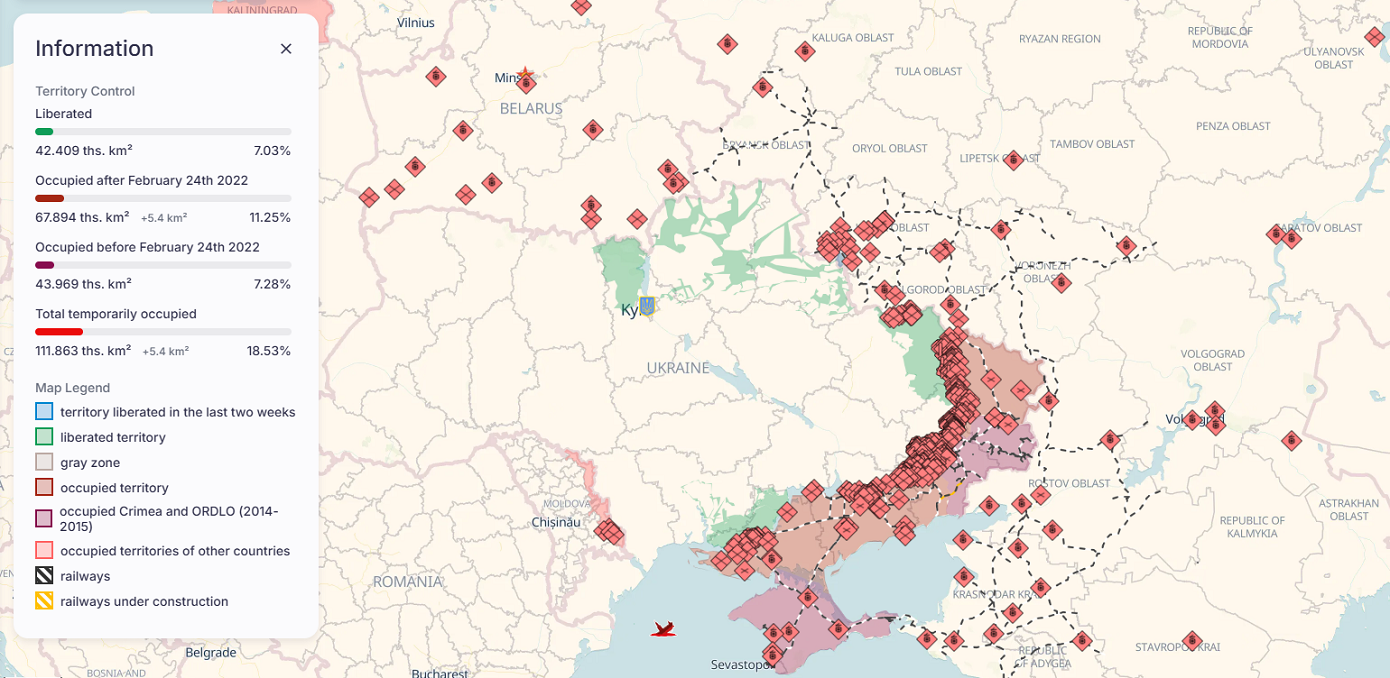Select the marker in Voronezh Oblast
1390x678 pixels.
point(1061,283)
